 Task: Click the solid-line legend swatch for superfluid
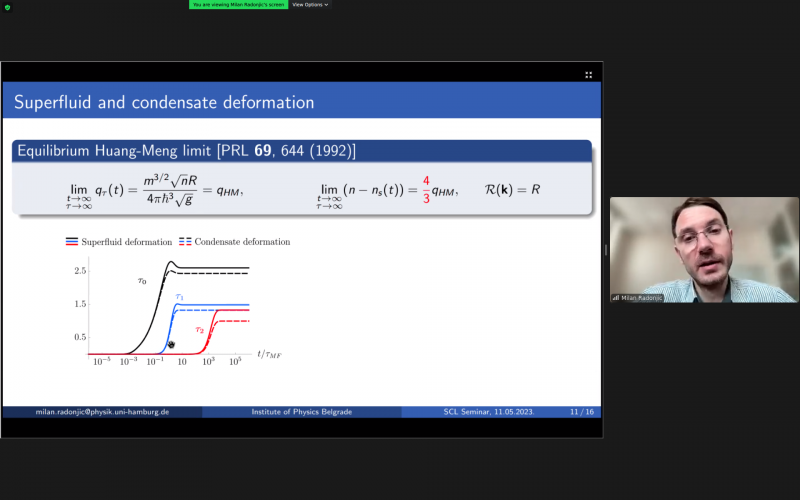[x=72, y=242]
